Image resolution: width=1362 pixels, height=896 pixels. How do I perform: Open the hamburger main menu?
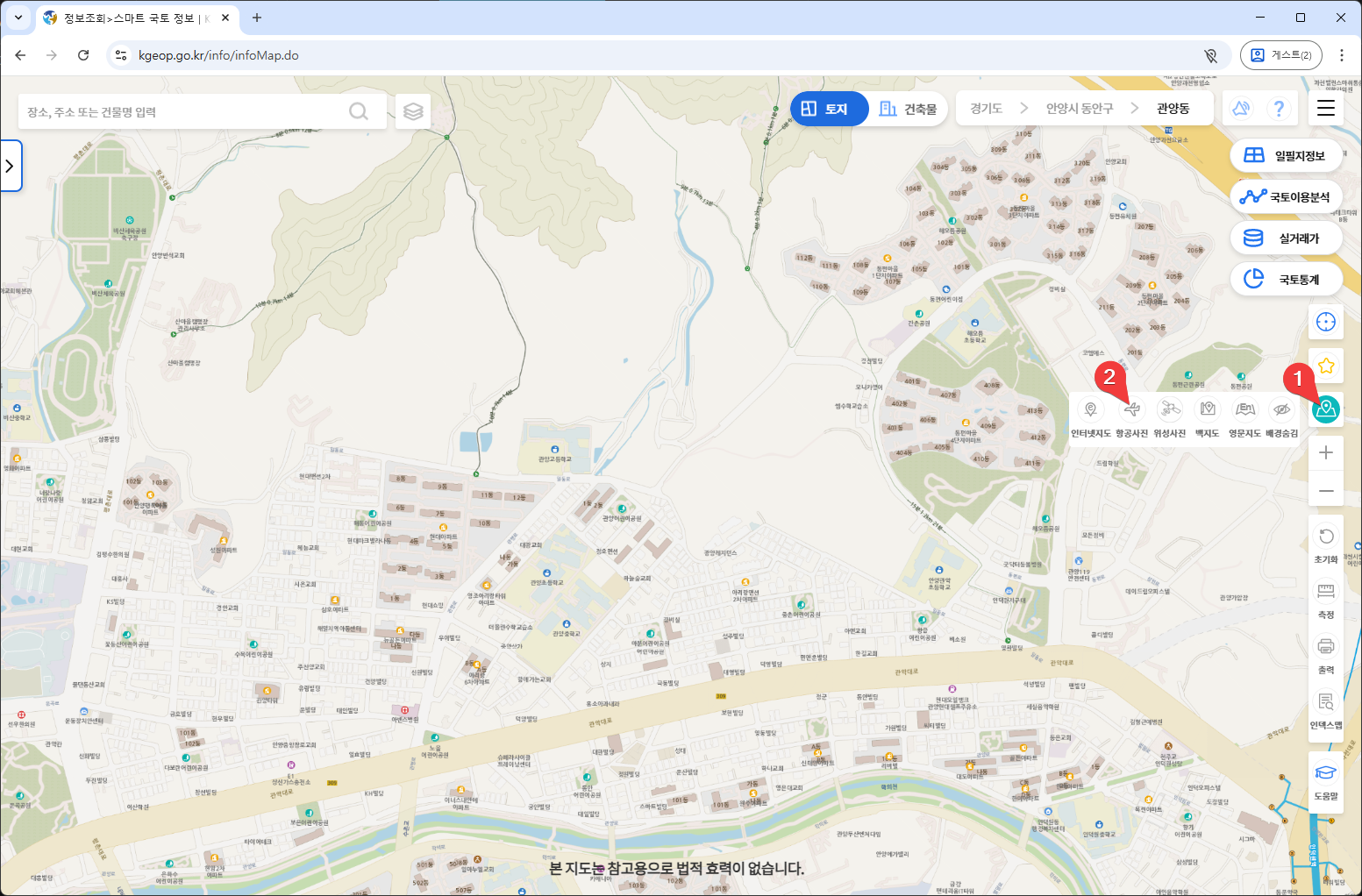coord(1325,108)
